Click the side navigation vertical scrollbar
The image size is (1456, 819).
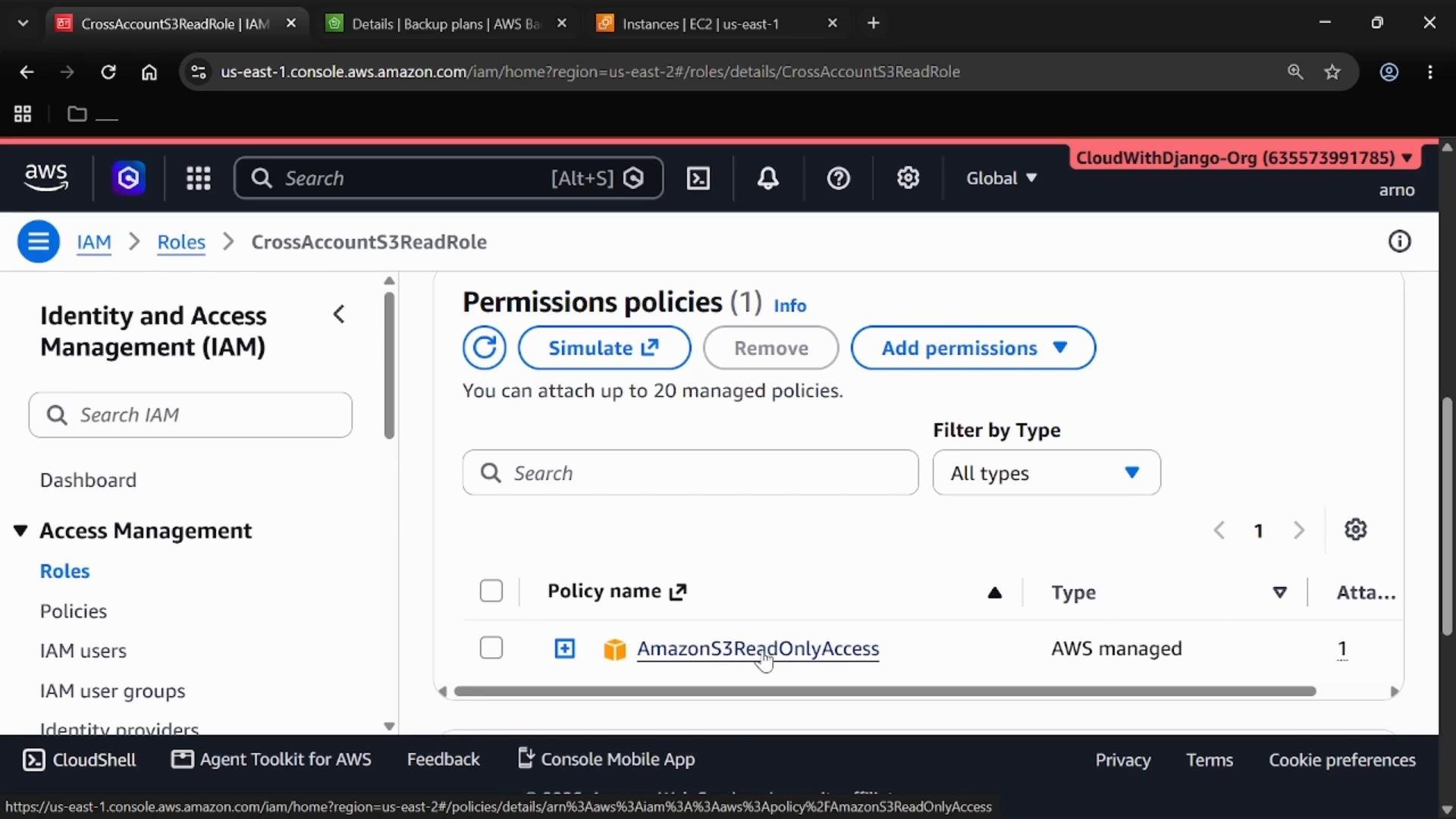click(389, 366)
